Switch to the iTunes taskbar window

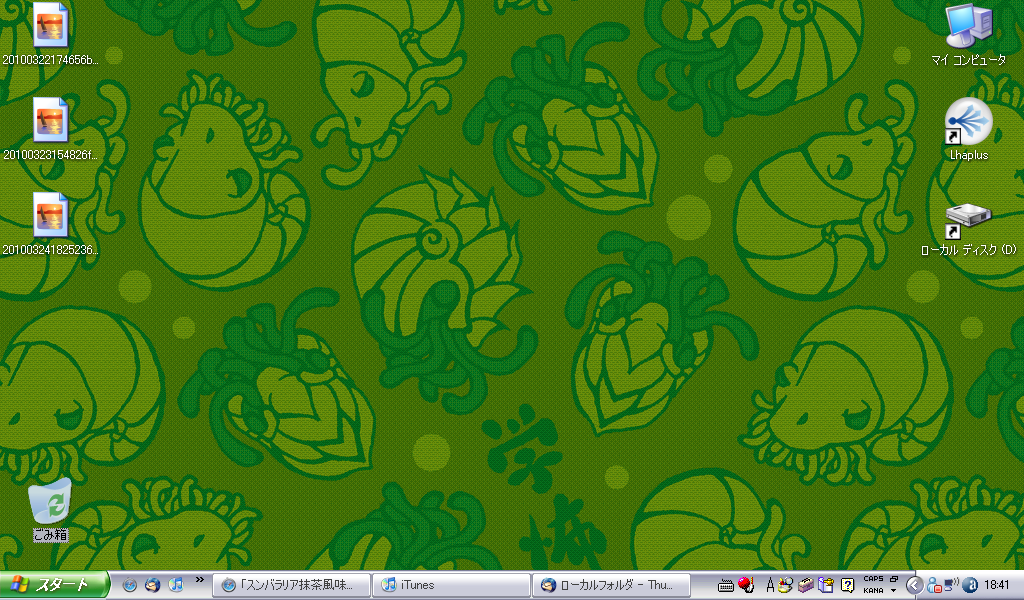pyautogui.click(x=451, y=586)
